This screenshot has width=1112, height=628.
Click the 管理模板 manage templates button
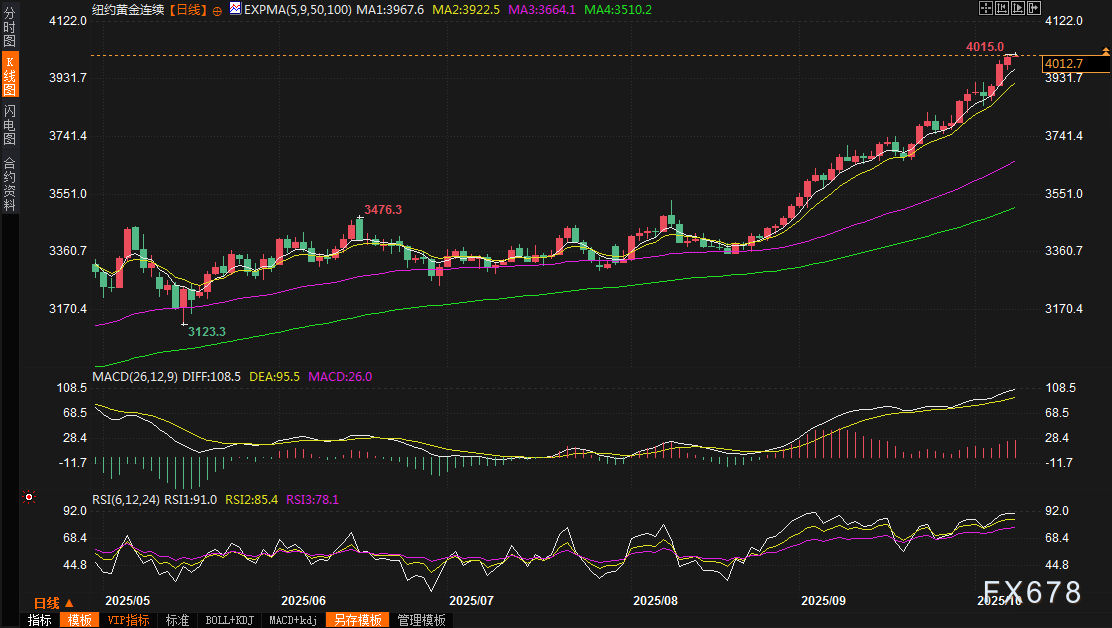click(x=421, y=620)
